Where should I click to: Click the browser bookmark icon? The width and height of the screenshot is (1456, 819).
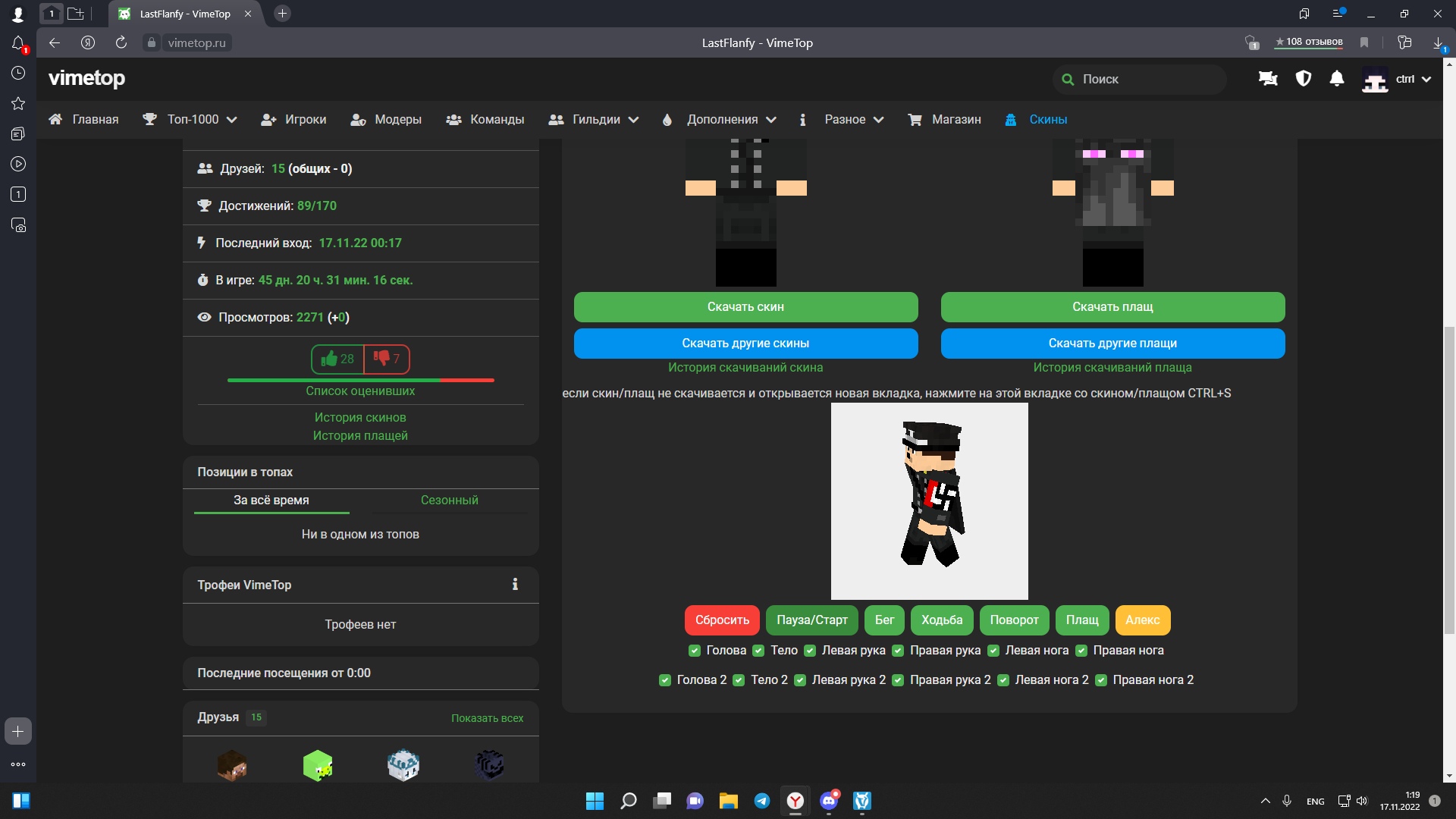pos(1364,43)
